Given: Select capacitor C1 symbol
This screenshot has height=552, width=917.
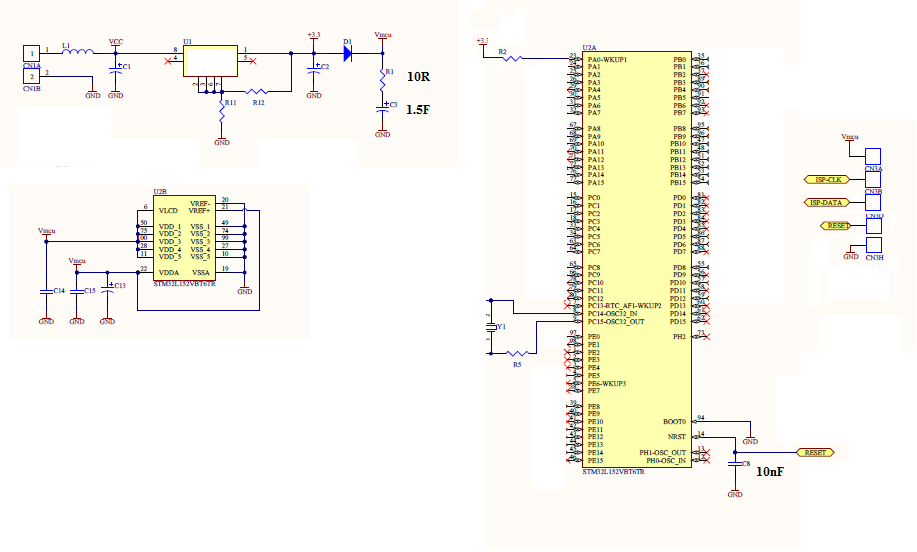Looking at the screenshot, I should point(116,70).
